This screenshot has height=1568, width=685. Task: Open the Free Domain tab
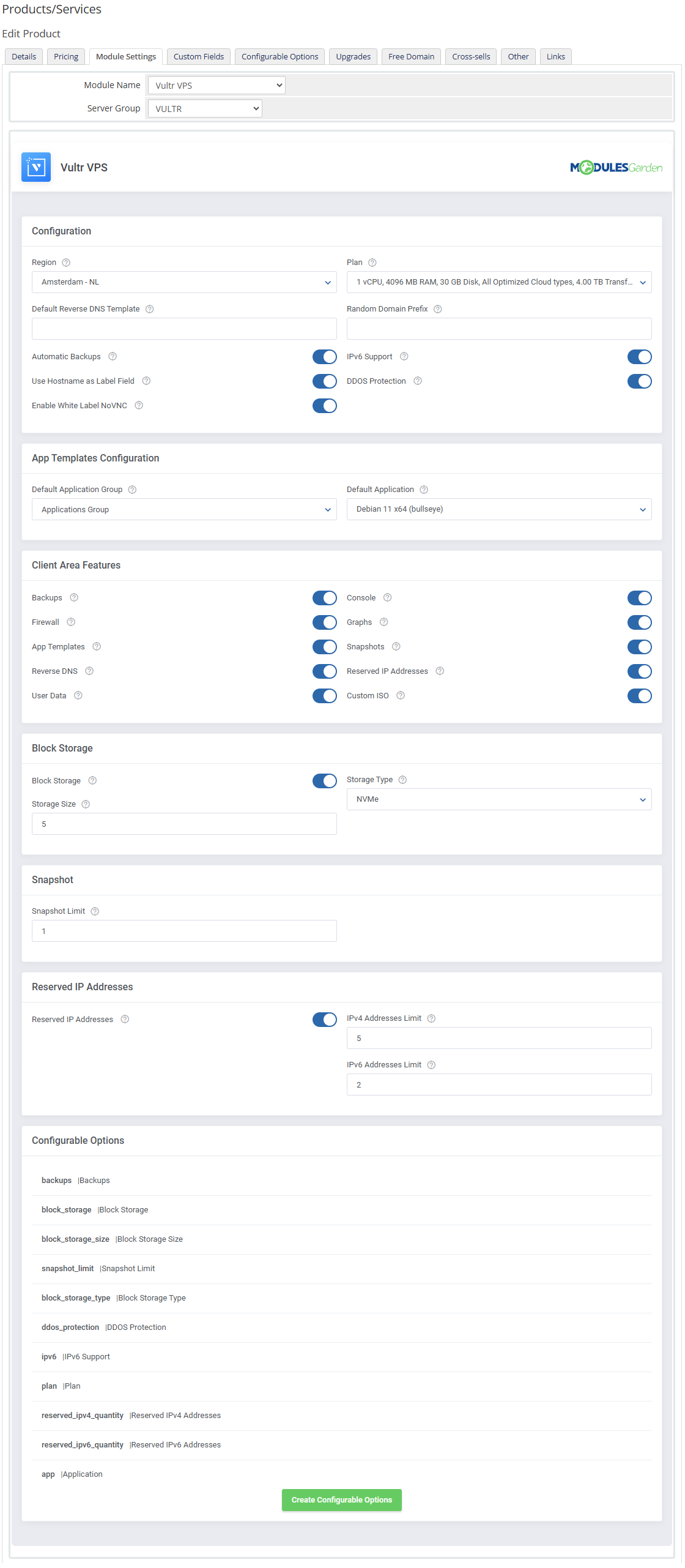pos(411,56)
